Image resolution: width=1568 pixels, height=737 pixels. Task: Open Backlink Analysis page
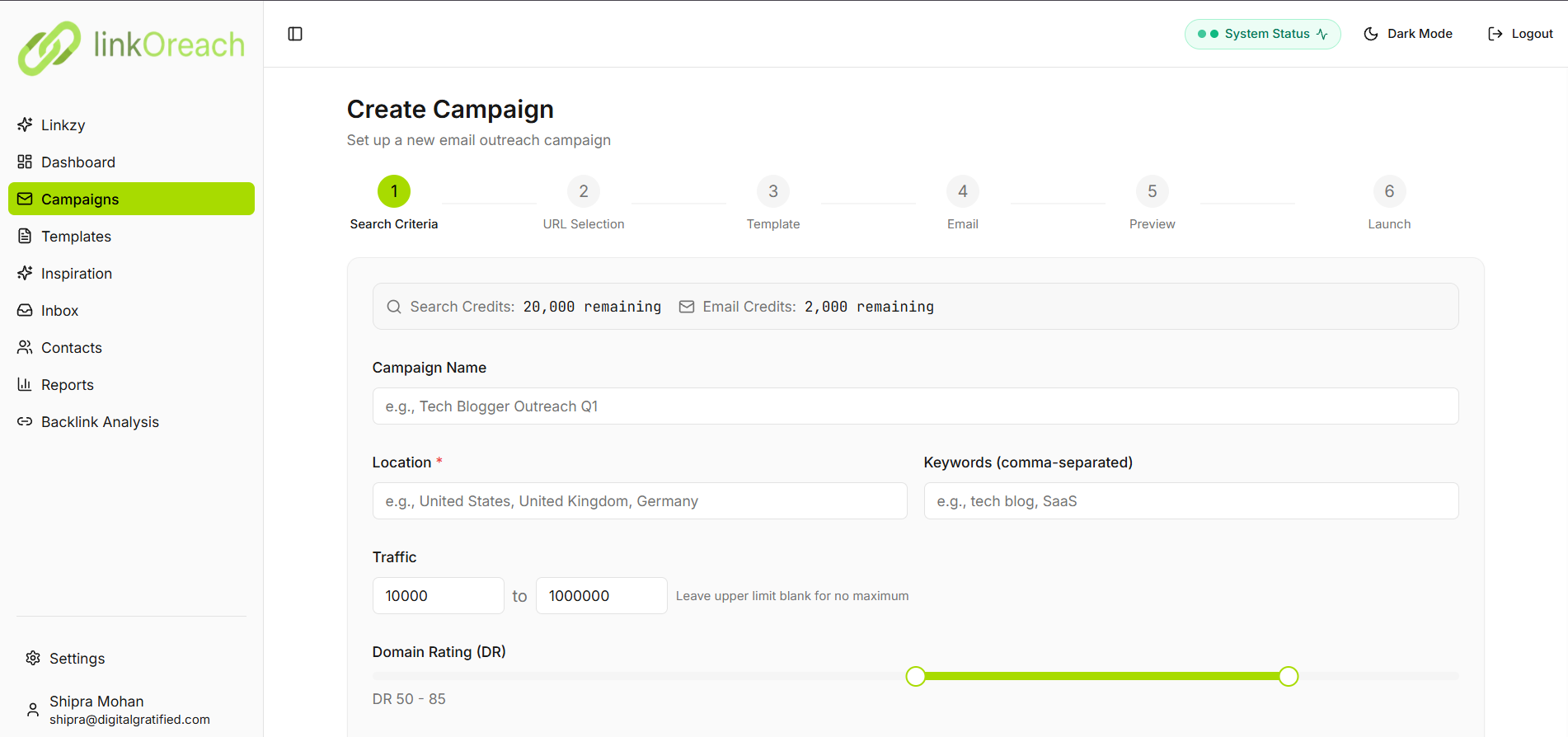(131, 421)
